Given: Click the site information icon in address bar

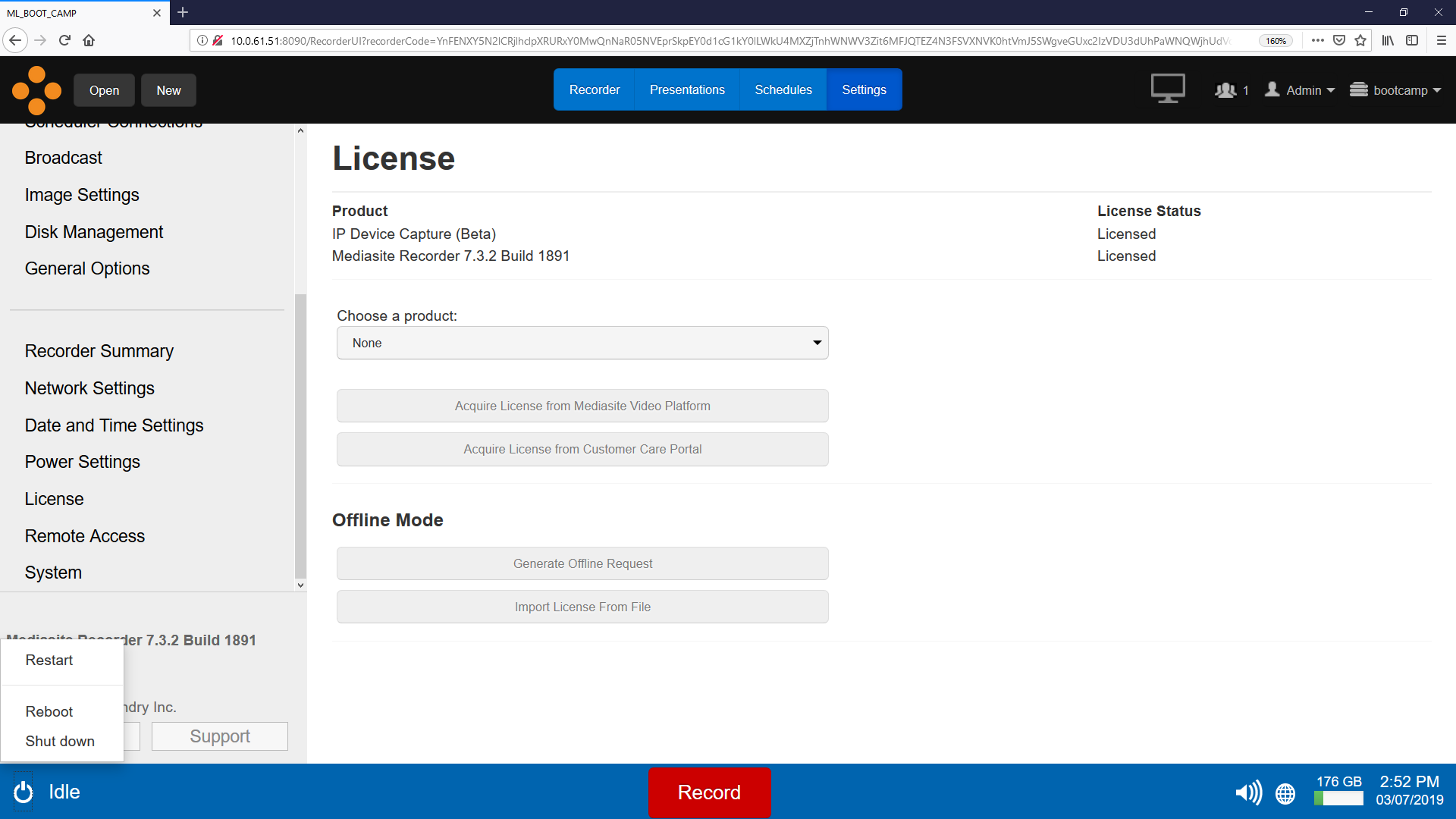Looking at the screenshot, I should pos(202,40).
